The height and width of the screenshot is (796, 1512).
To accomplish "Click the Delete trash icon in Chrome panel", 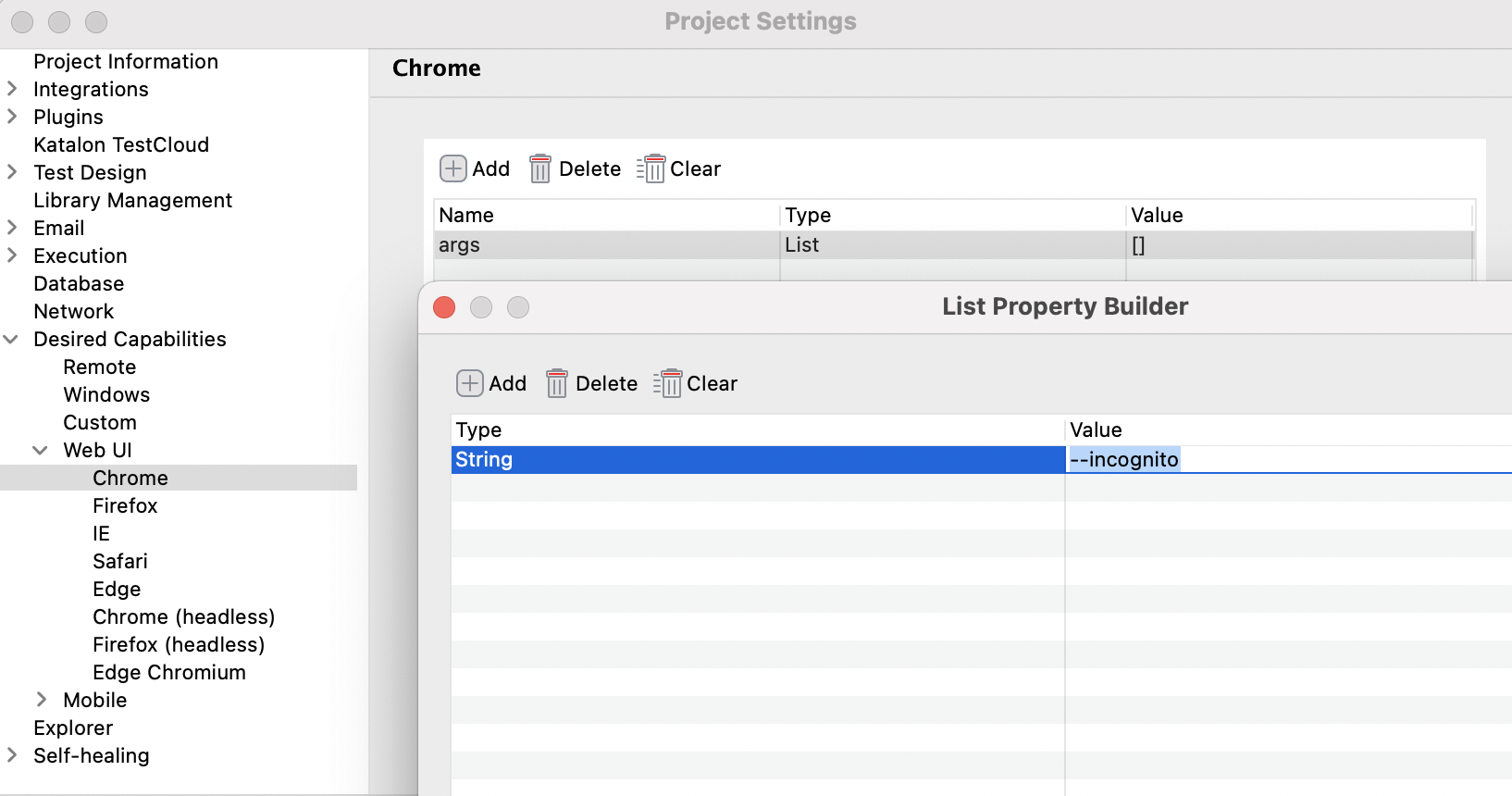I will click(x=540, y=168).
